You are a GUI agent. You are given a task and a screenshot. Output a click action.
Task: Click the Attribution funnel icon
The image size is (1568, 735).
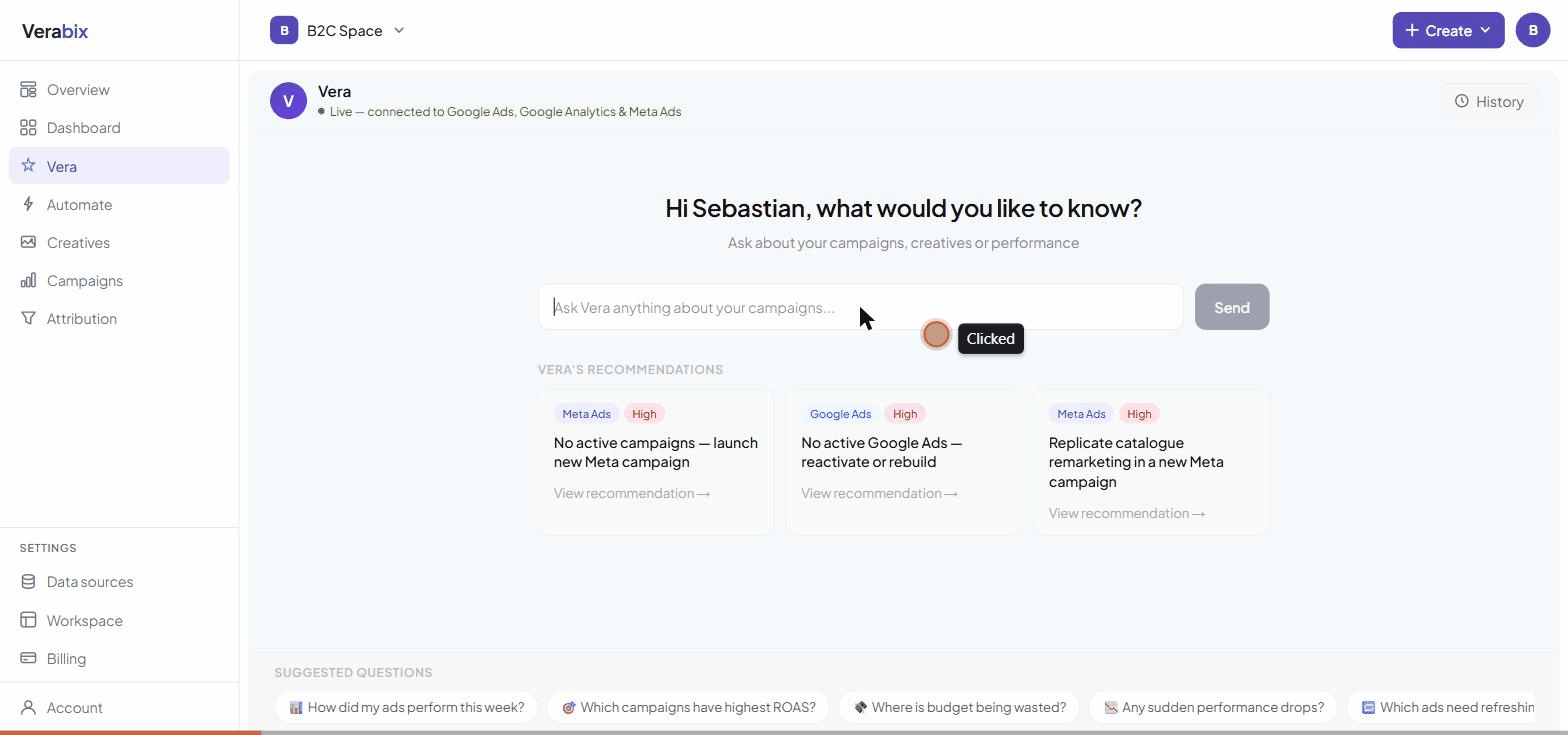click(x=28, y=318)
